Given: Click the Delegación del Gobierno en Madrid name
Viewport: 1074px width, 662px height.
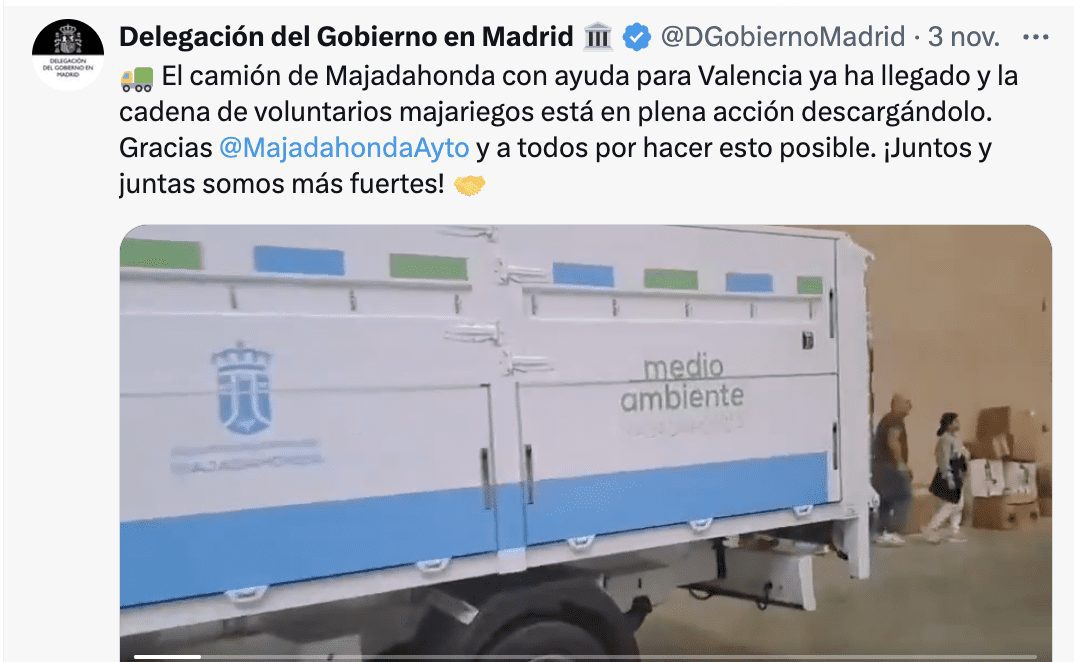Looking at the screenshot, I should tap(346, 36).
